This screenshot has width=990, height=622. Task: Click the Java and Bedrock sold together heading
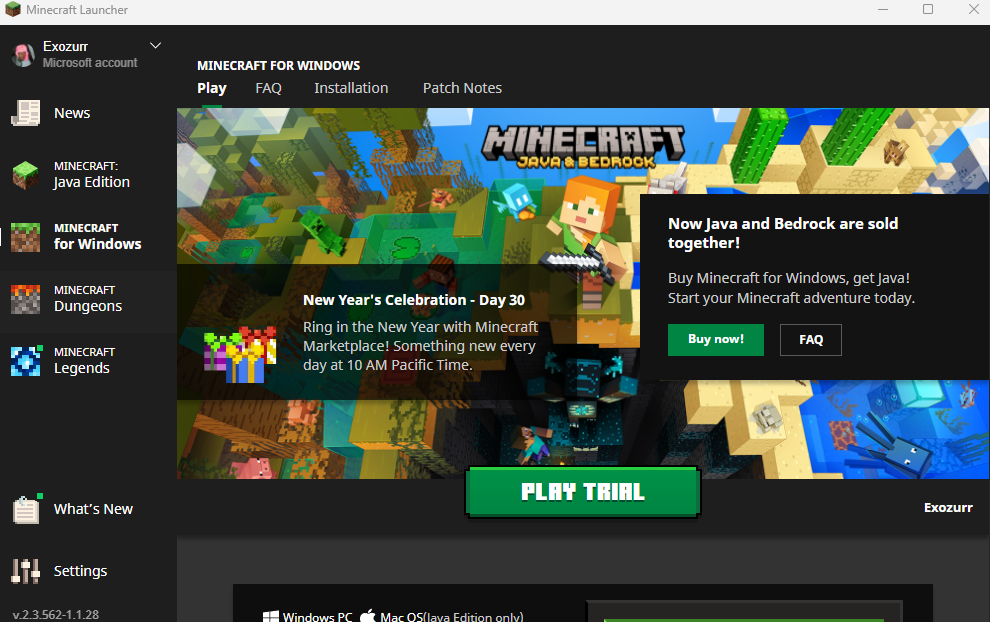[x=783, y=233]
